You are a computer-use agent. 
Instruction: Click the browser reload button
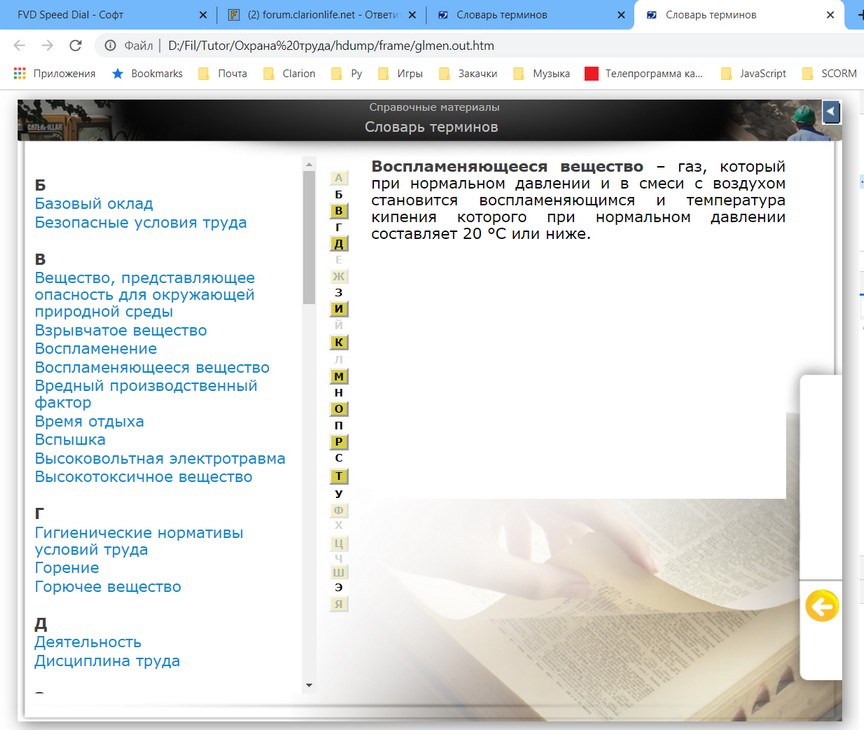point(75,45)
